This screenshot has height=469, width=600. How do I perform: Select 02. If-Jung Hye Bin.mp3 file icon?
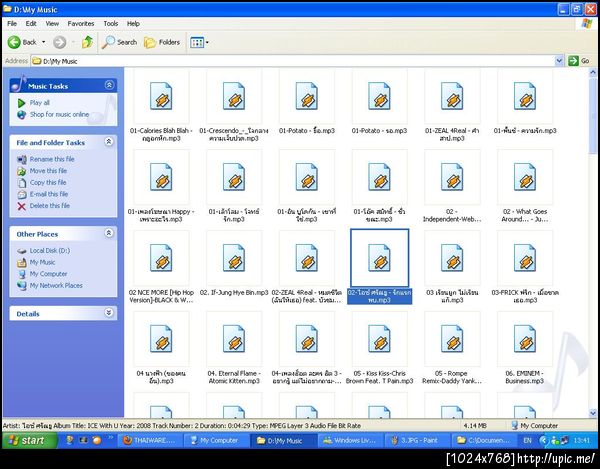pos(234,258)
